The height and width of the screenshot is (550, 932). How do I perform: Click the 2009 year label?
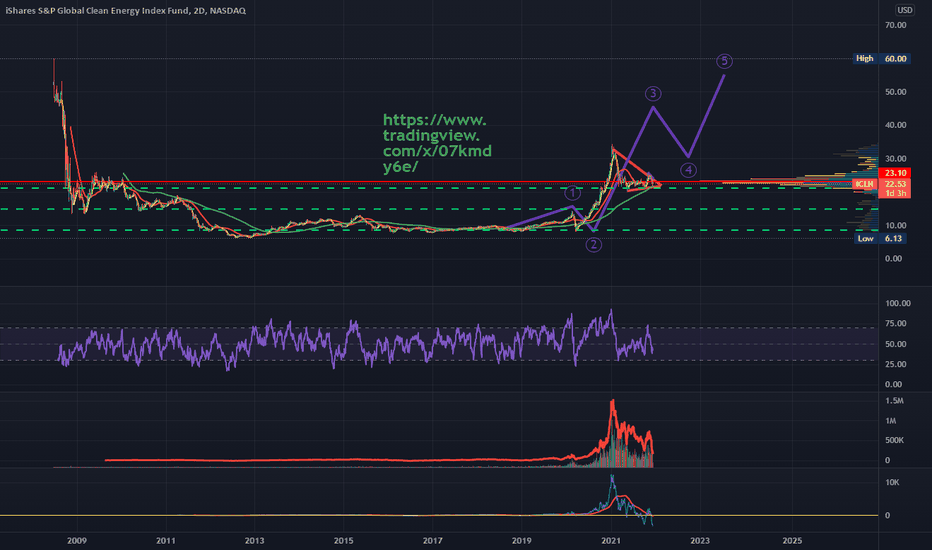pyautogui.click(x=77, y=540)
